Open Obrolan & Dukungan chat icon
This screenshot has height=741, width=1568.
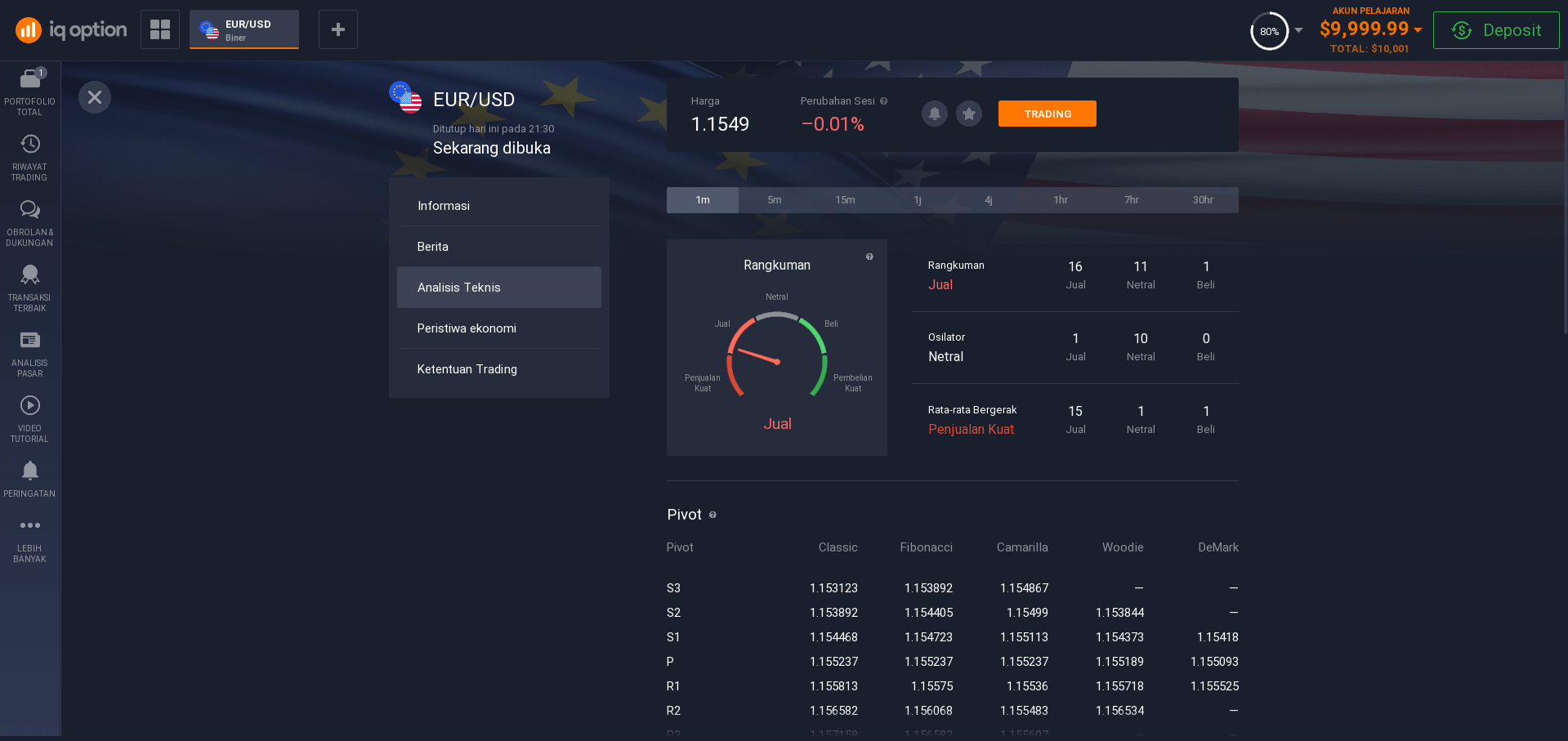pos(29,211)
